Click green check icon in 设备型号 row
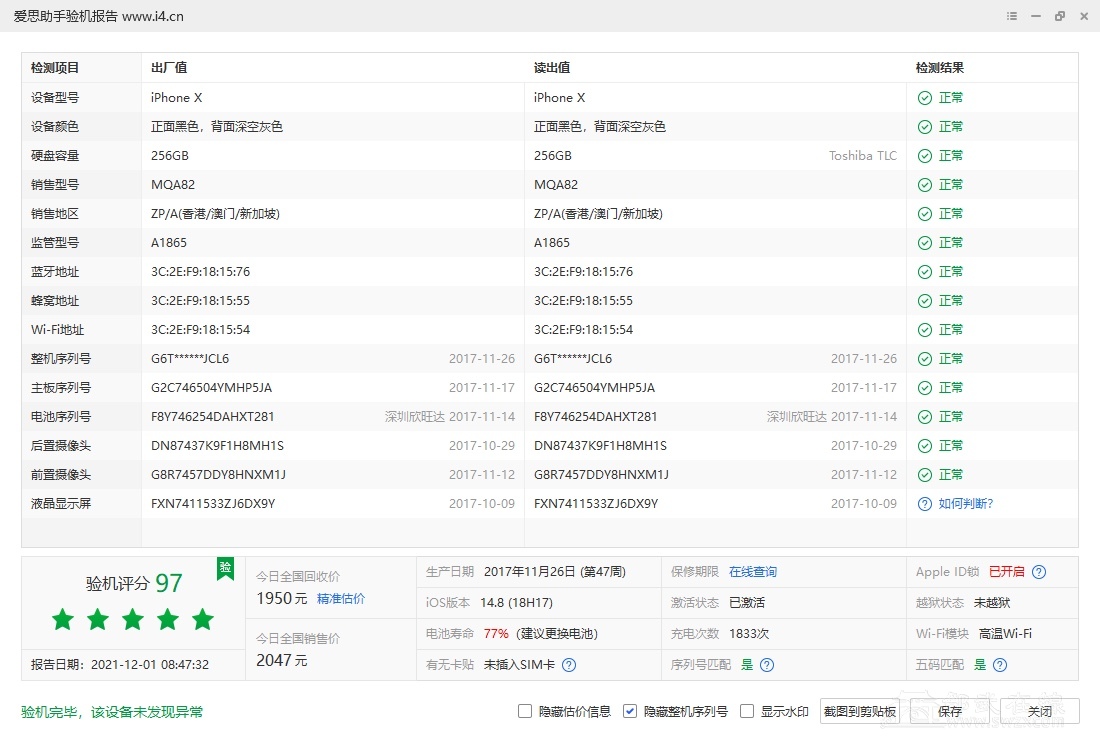 pos(925,98)
